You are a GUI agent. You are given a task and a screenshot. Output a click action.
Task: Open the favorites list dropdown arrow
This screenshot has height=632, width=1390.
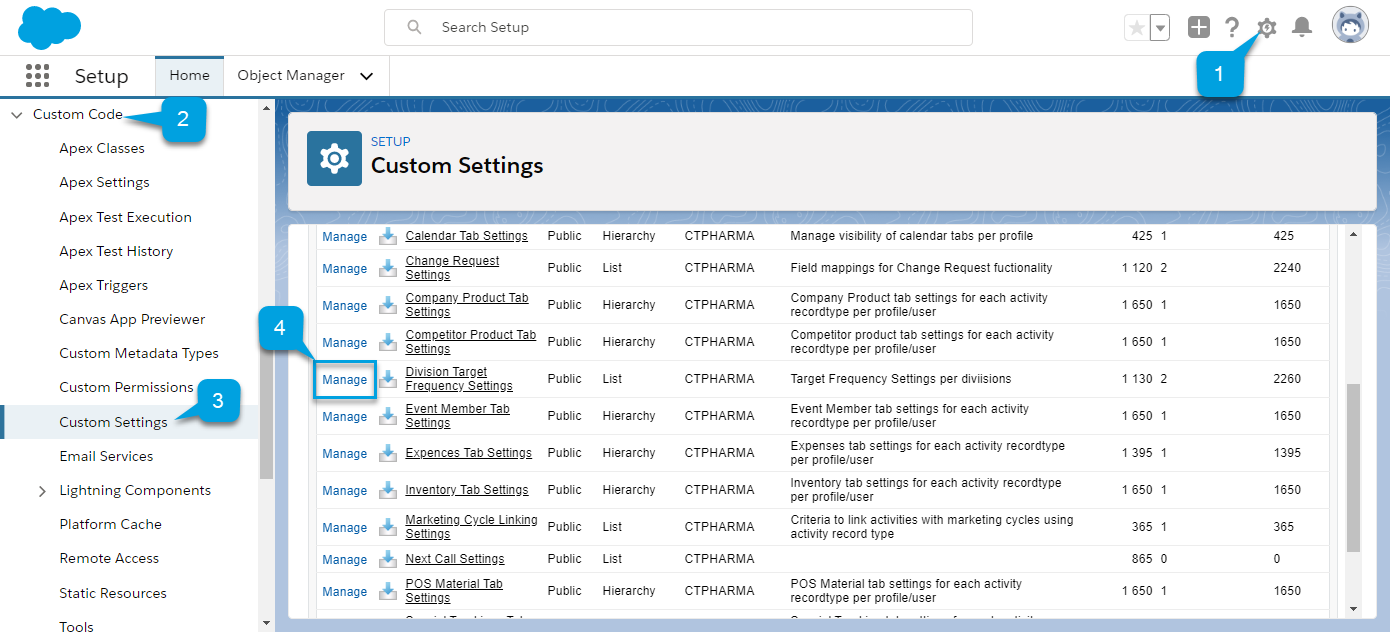point(1160,28)
